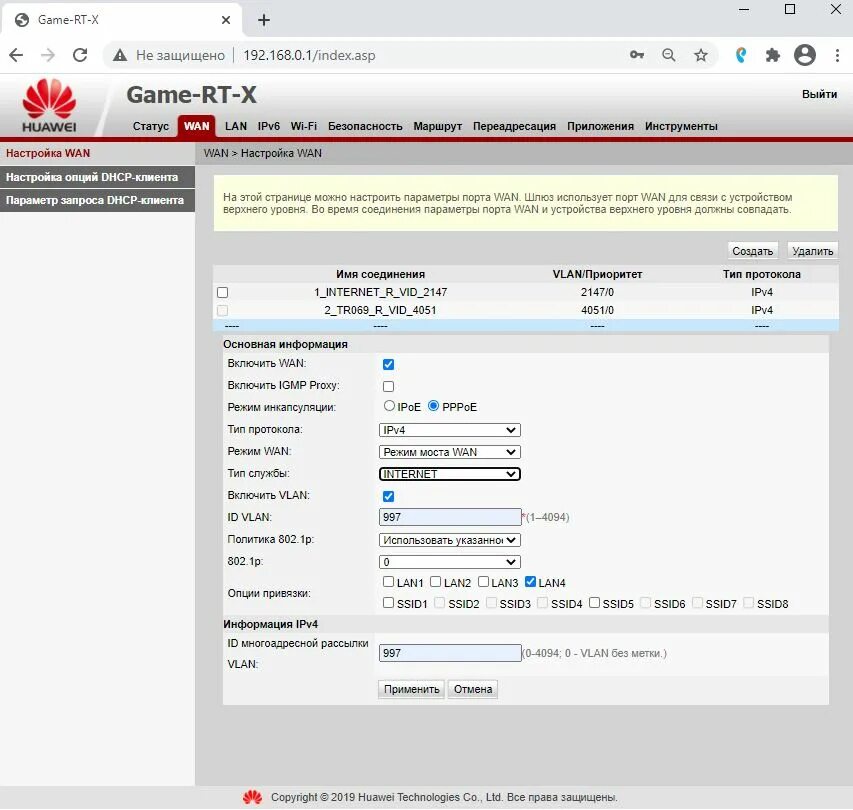Check the SSID1 binding option
Screen dimensions: 853x810
388,603
